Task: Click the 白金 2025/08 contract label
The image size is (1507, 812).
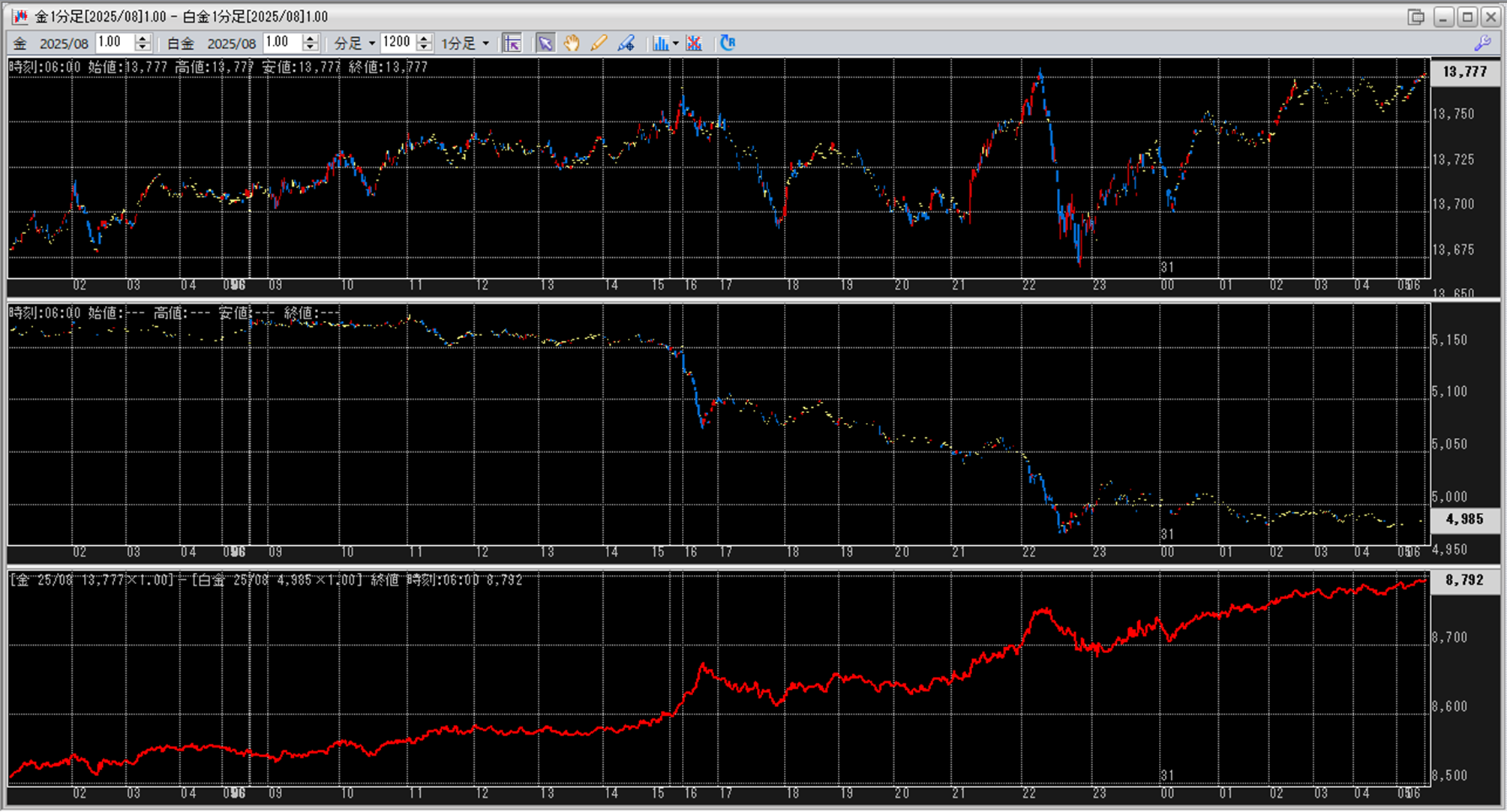Action: coord(231,43)
